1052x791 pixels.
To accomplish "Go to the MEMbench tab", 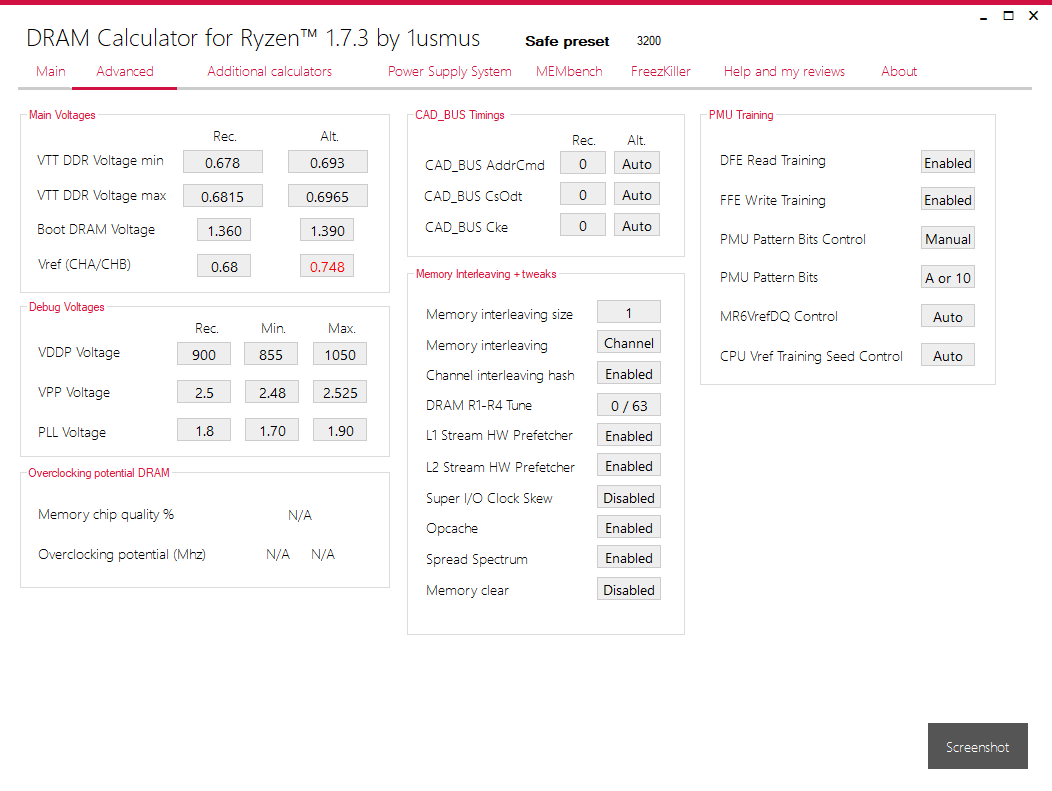I will [x=569, y=71].
